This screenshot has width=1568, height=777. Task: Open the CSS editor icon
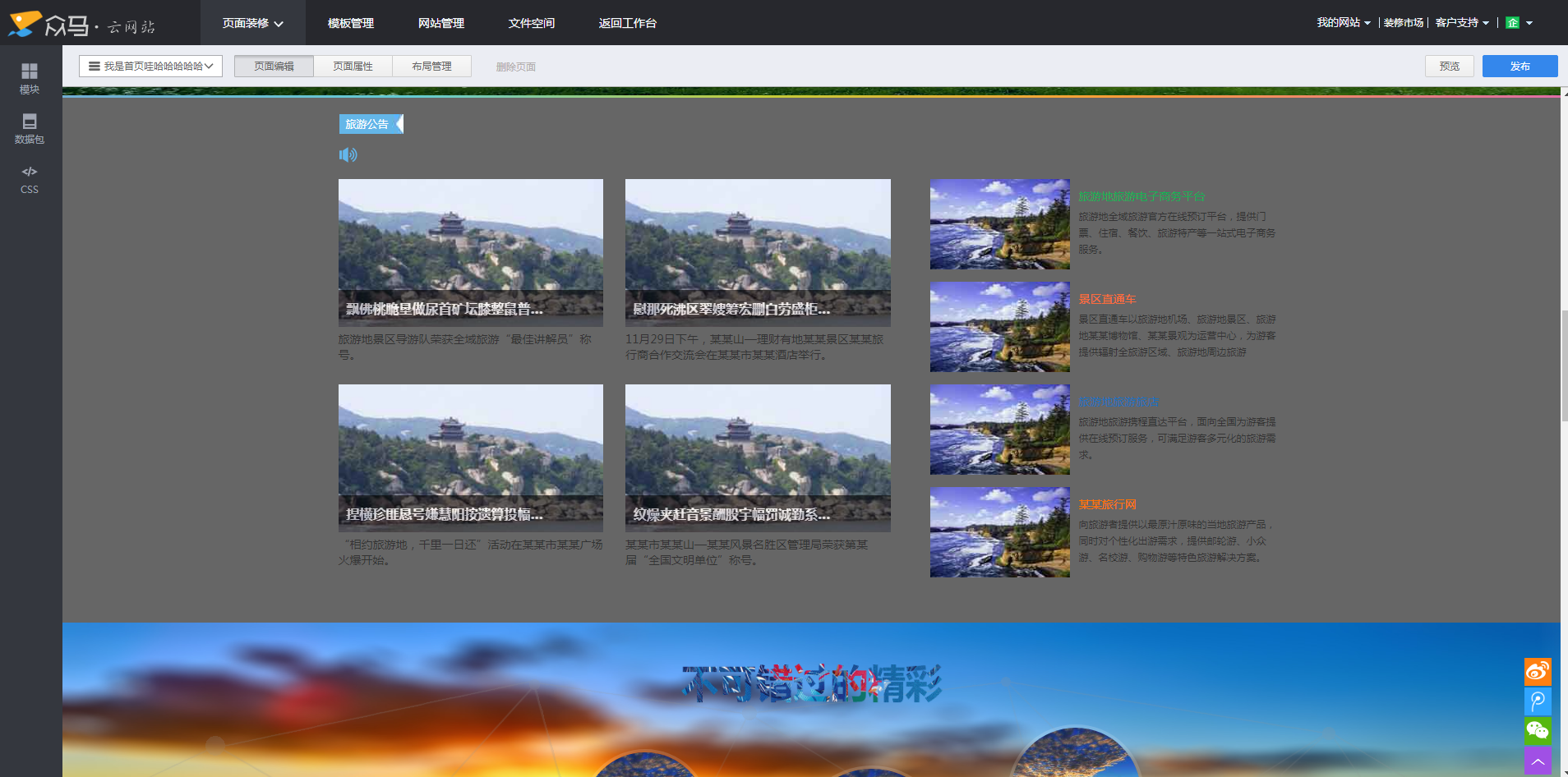point(30,179)
